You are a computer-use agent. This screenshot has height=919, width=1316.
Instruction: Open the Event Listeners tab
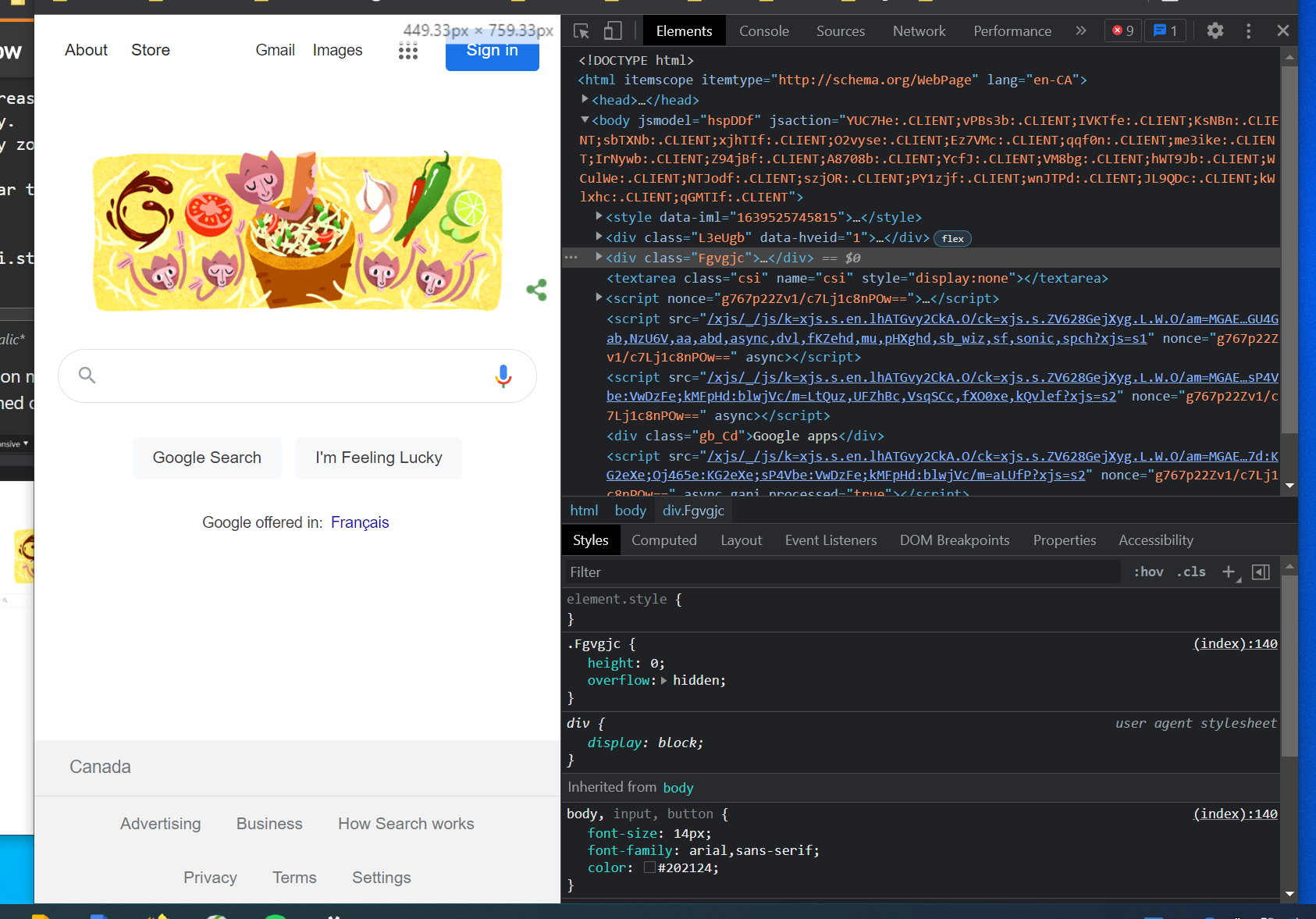coord(831,540)
